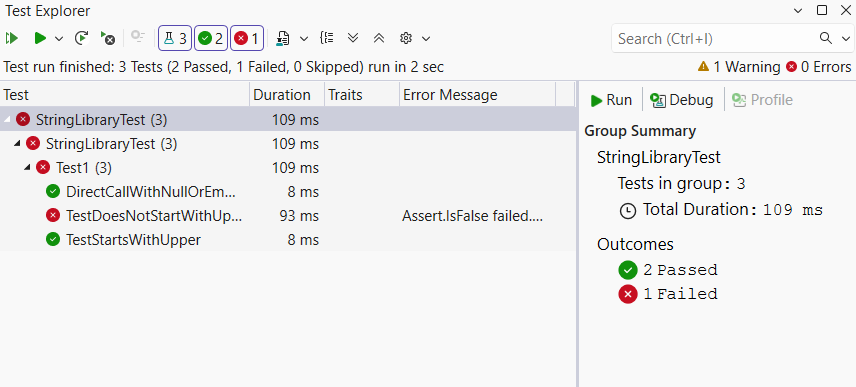
Task: Click the 0 Errors indicator
Action: pyautogui.click(x=818, y=67)
